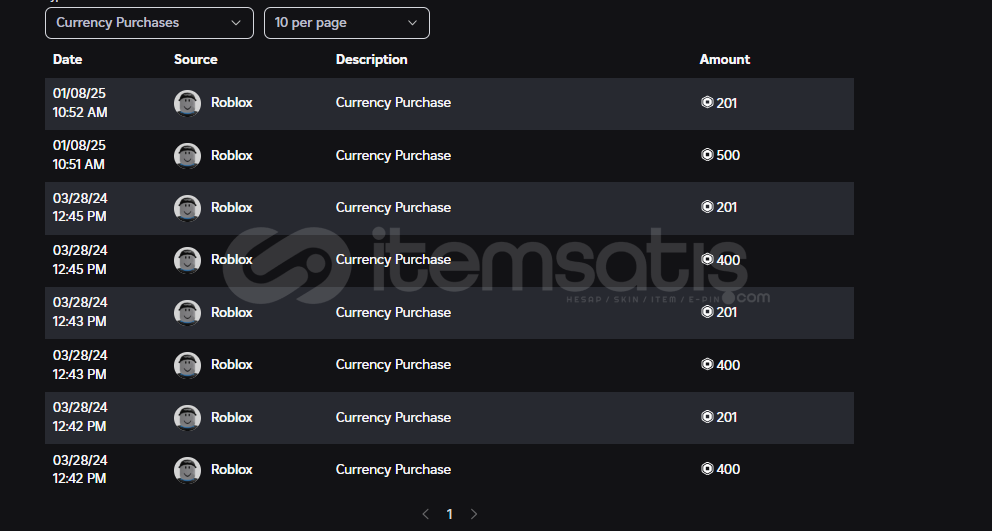
Task: Select 03/28/24 12:42 PM date in 201 row
Action: pos(80,417)
